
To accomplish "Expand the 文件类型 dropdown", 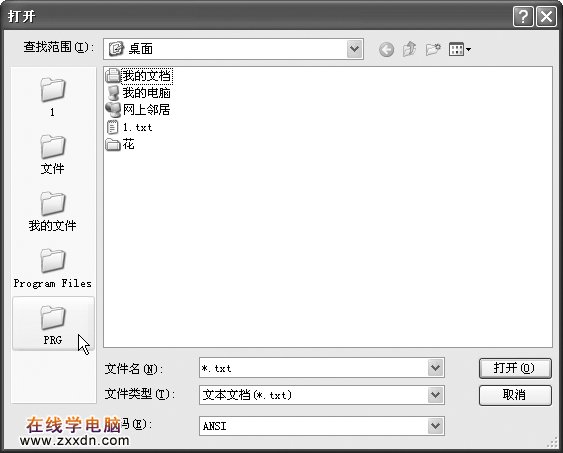I will [435, 395].
